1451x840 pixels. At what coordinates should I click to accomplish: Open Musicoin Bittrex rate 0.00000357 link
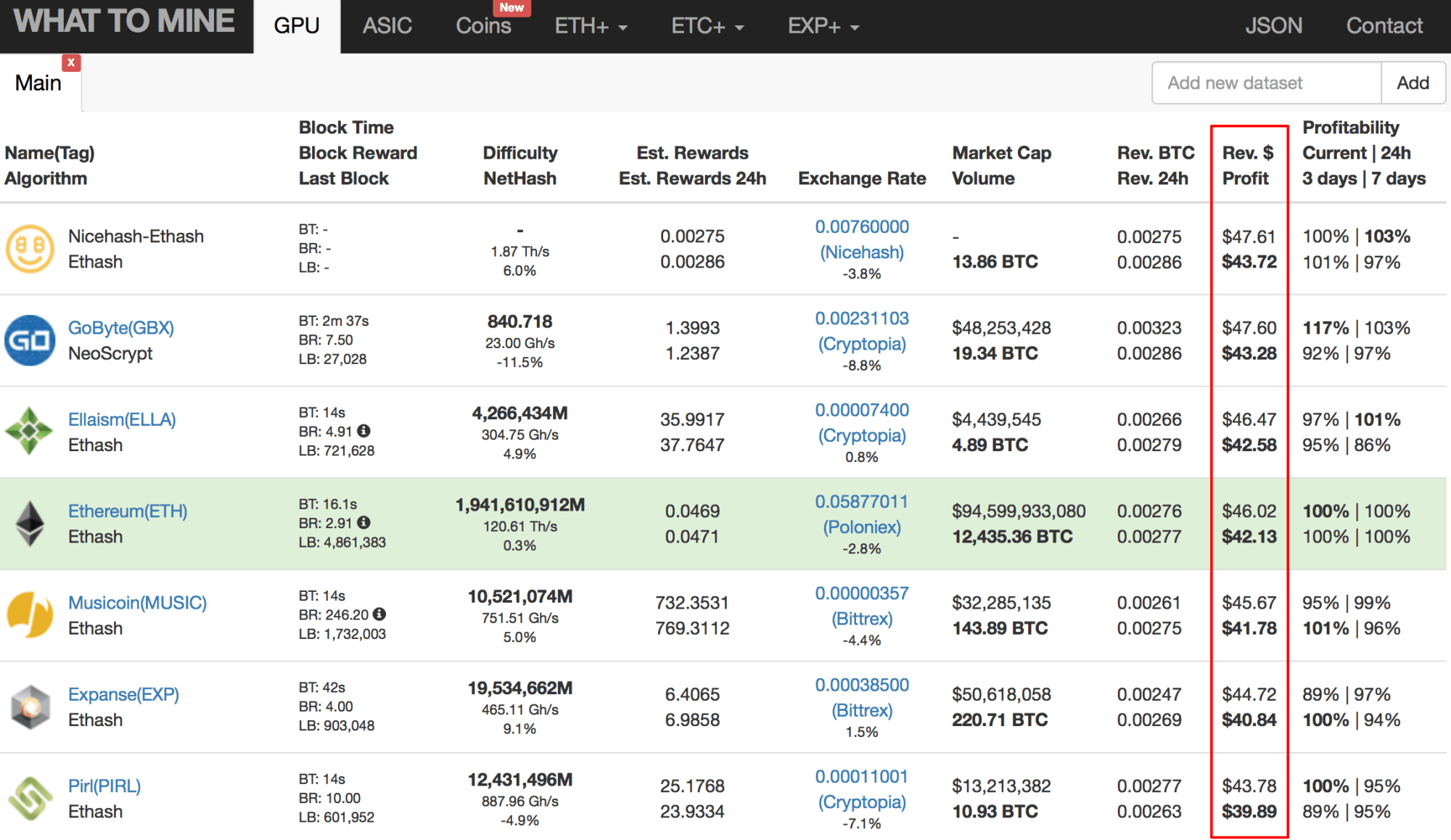coord(862,593)
